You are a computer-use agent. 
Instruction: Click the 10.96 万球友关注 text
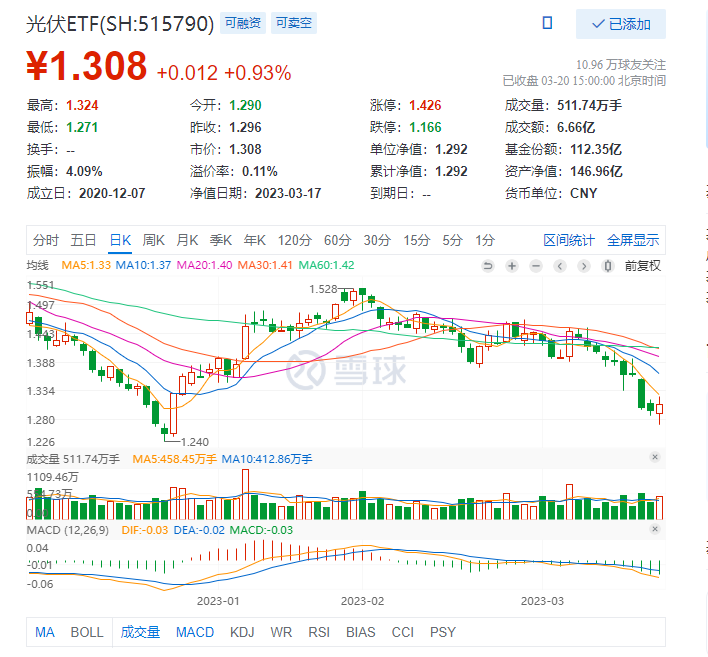621,65
